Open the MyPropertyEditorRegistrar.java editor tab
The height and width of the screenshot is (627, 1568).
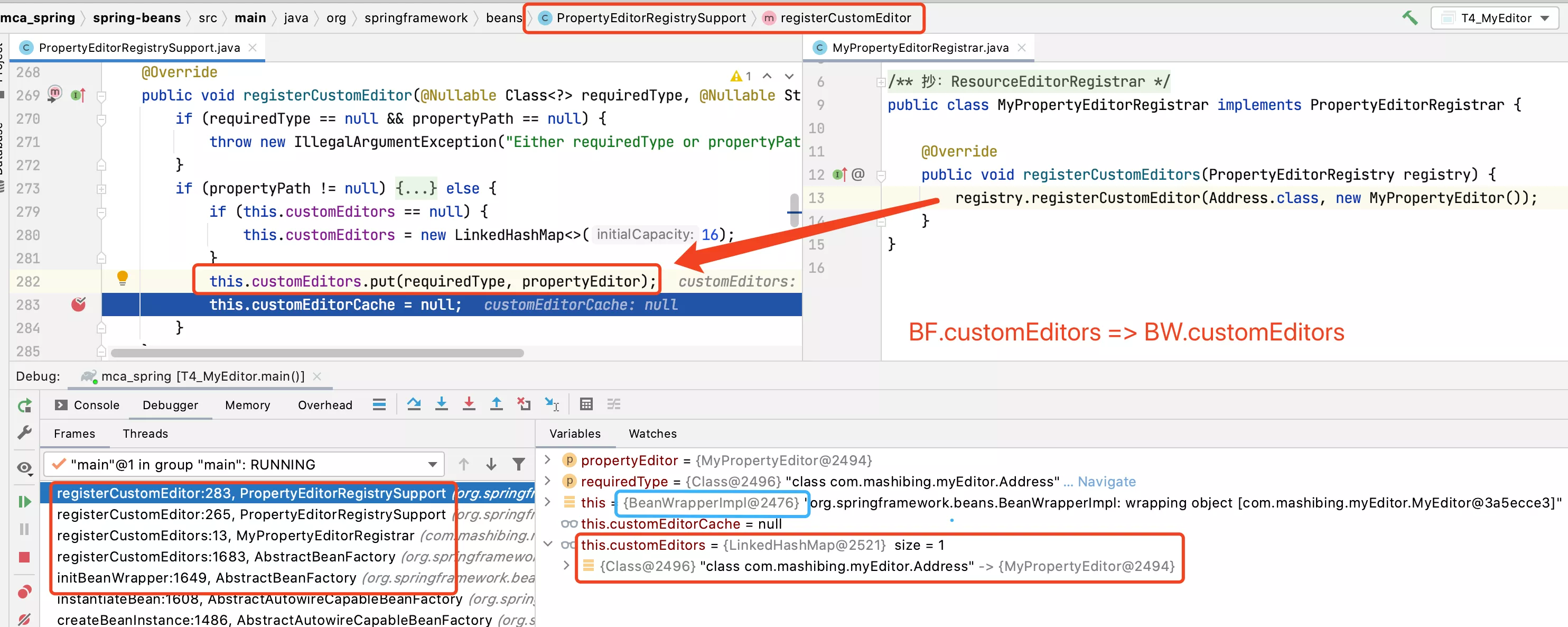point(920,48)
